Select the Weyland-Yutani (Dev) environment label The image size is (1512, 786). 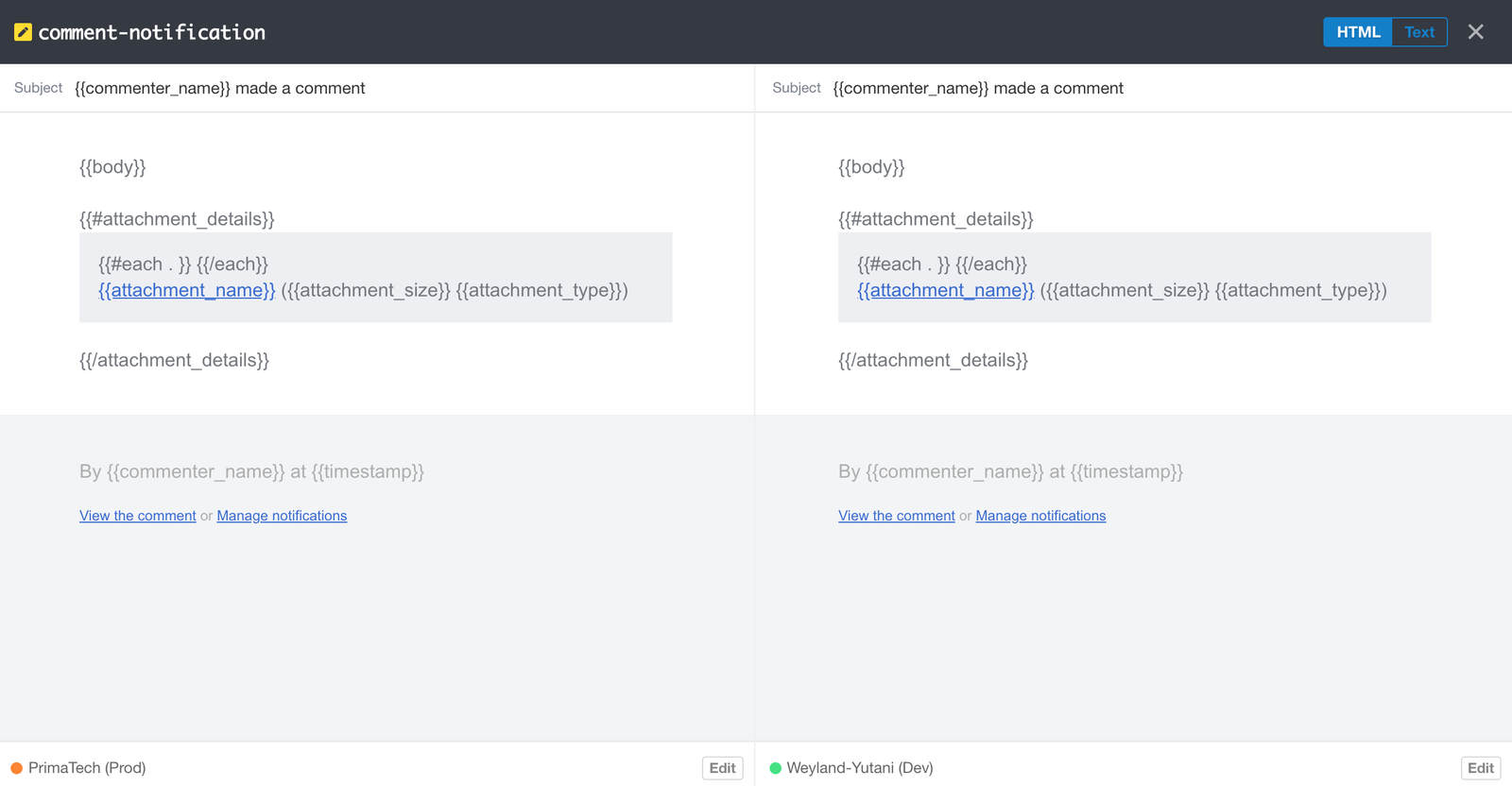pos(860,768)
